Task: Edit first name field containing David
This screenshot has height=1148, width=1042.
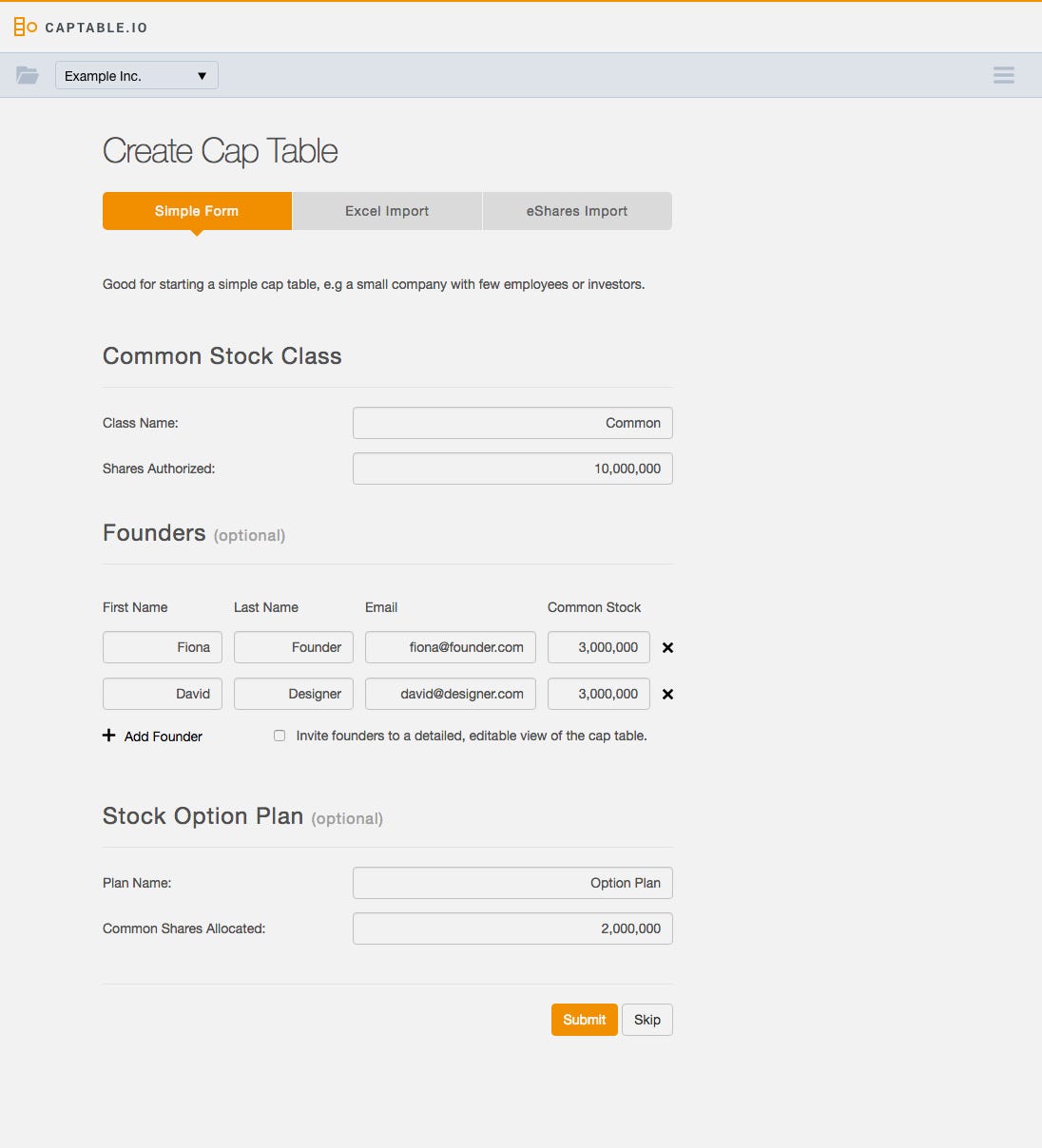Action: (163, 694)
